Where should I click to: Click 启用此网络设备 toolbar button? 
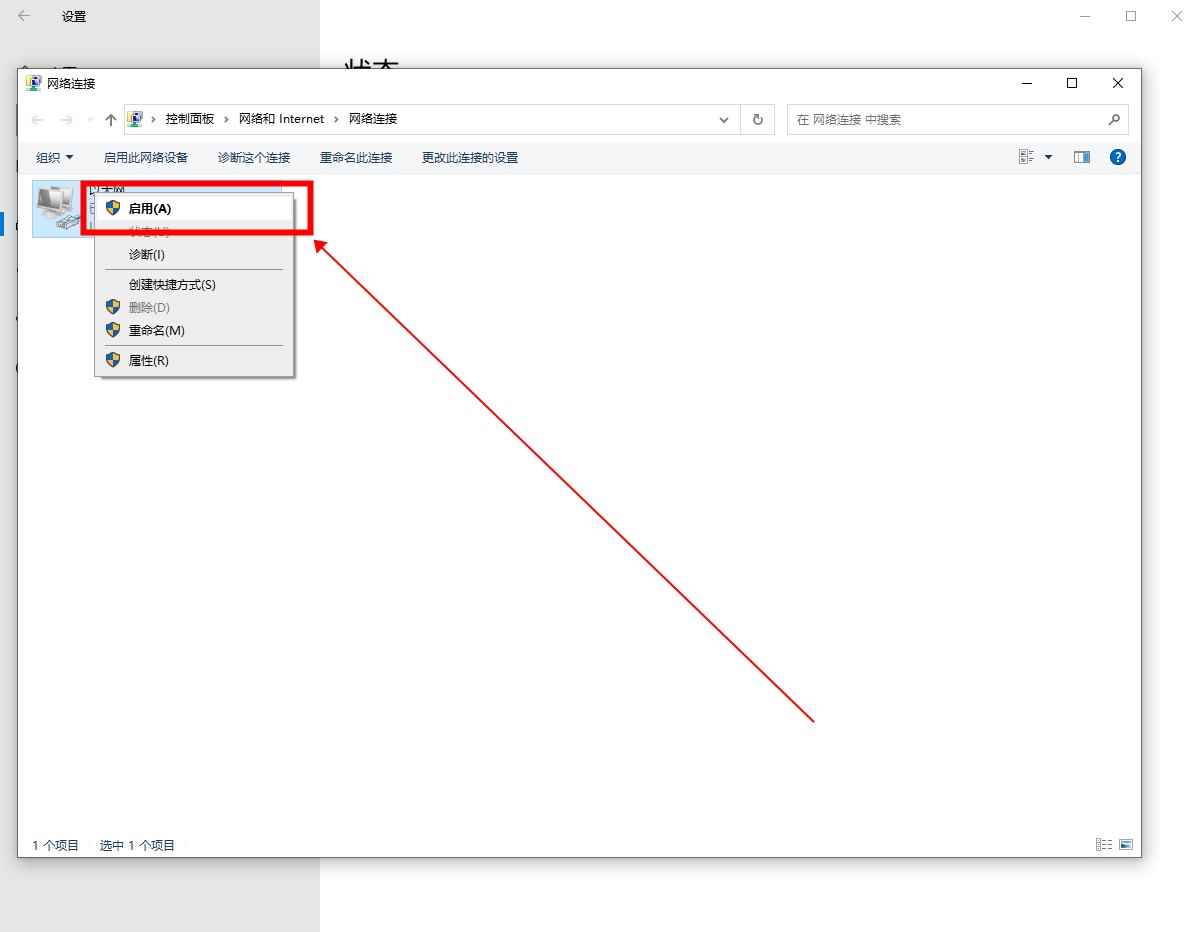(x=145, y=157)
